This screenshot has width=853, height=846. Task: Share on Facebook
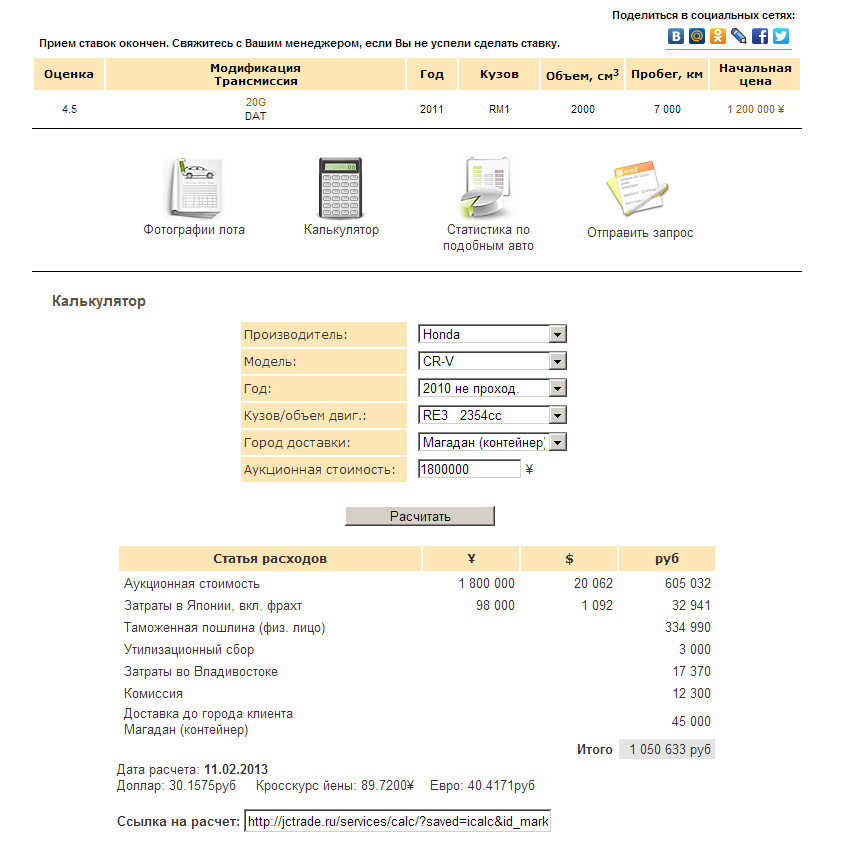pyautogui.click(x=760, y=36)
